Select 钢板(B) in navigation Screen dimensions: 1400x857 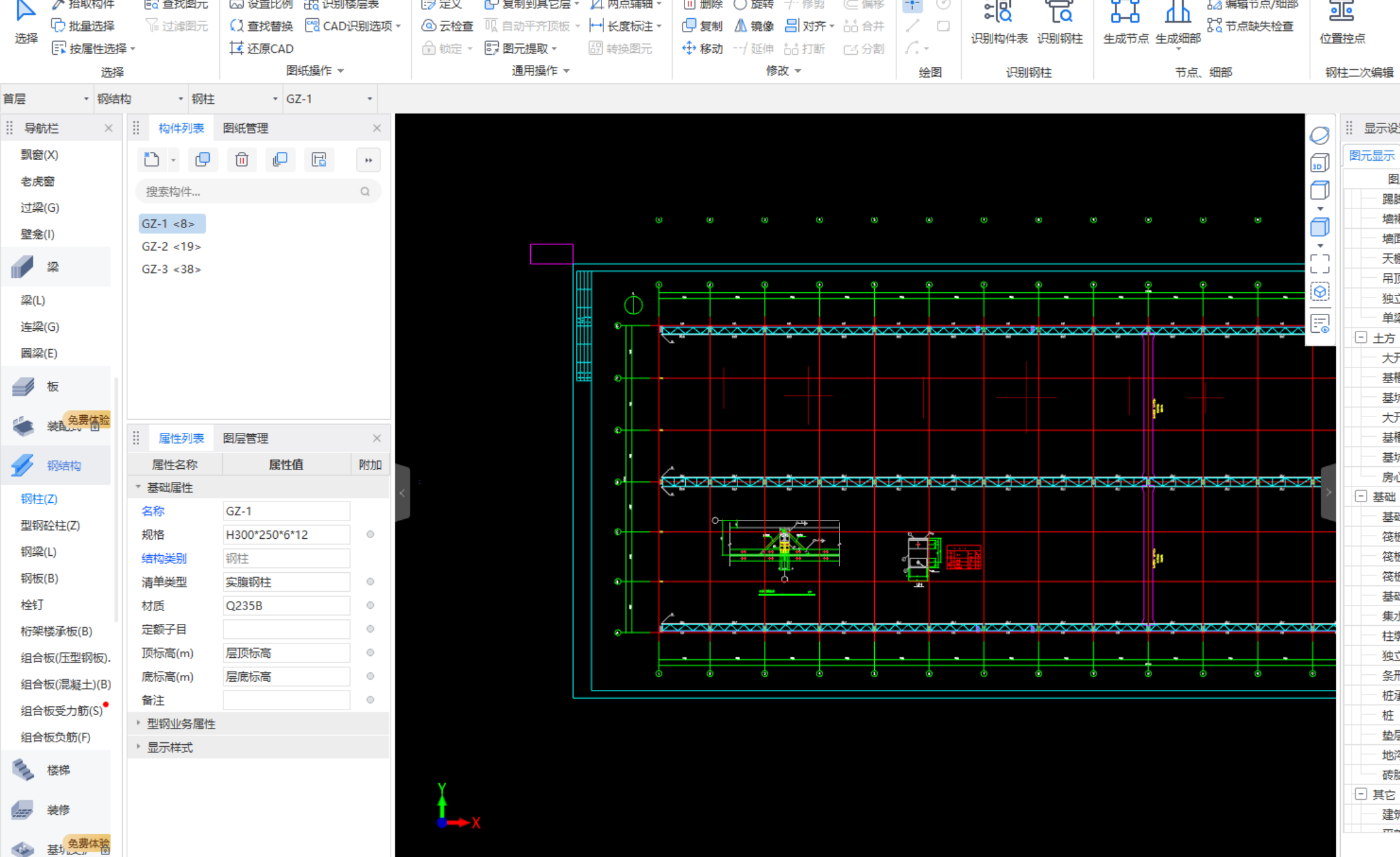[x=39, y=578]
